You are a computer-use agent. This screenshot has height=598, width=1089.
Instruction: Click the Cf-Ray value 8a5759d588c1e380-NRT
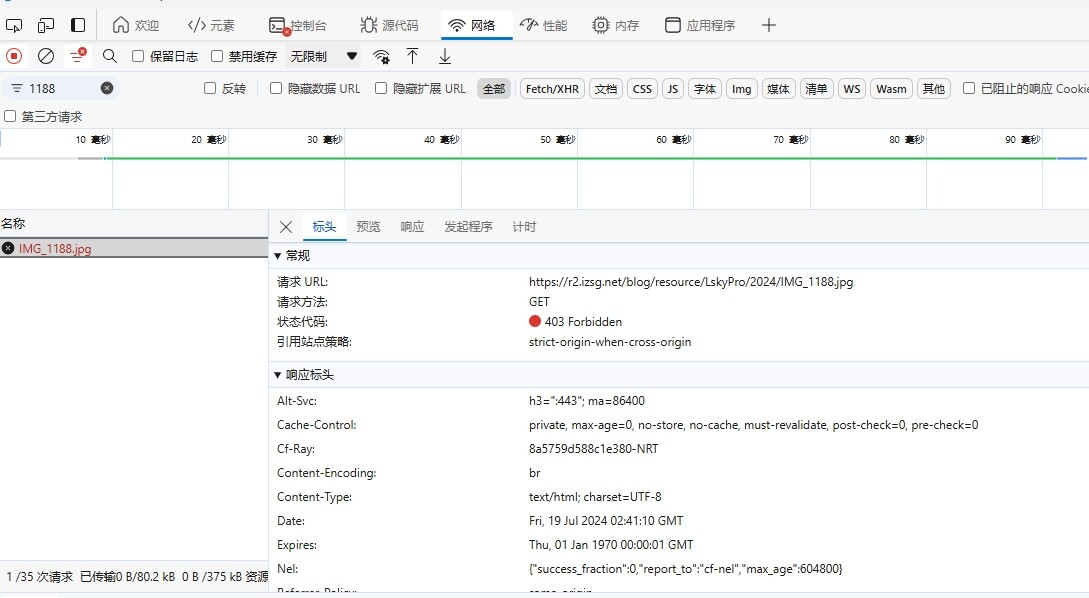tap(594, 449)
